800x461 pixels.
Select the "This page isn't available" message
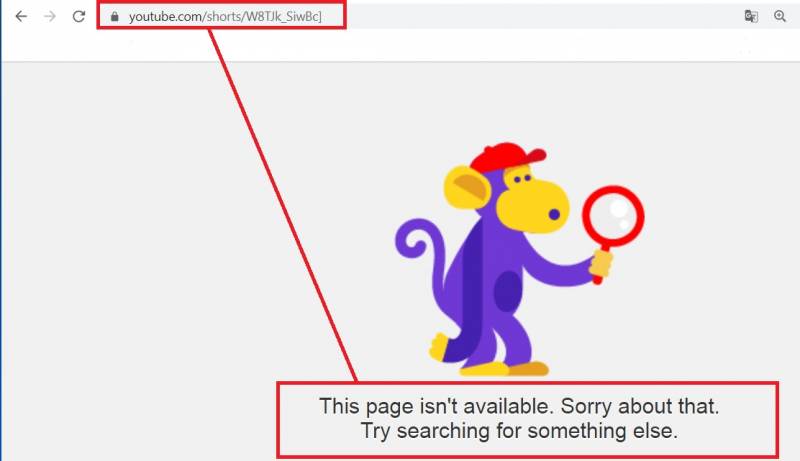pos(518,406)
